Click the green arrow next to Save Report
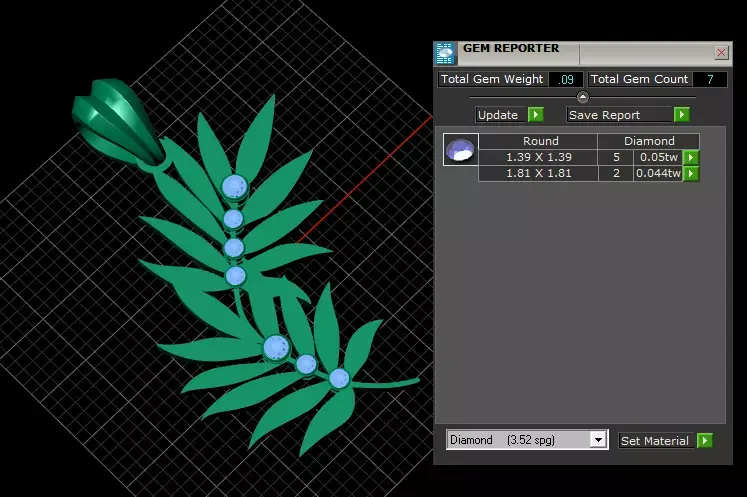This screenshot has height=497, width=747. coord(682,115)
